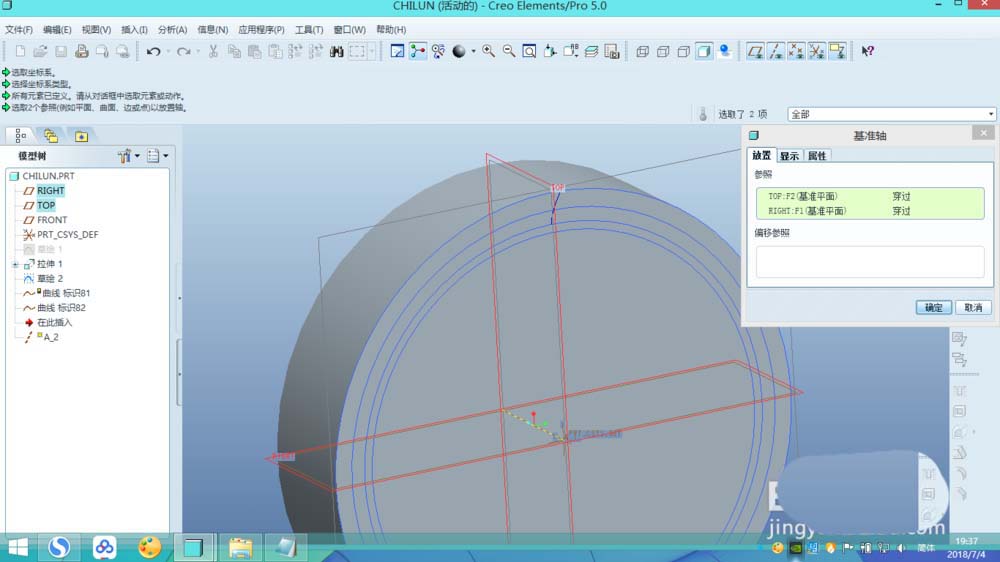Toggle datum point display

tap(796, 51)
